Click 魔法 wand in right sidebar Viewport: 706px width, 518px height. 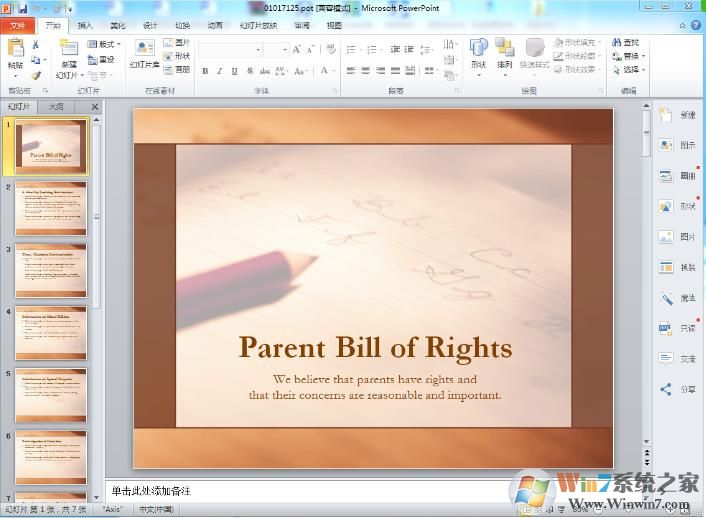tap(677, 298)
